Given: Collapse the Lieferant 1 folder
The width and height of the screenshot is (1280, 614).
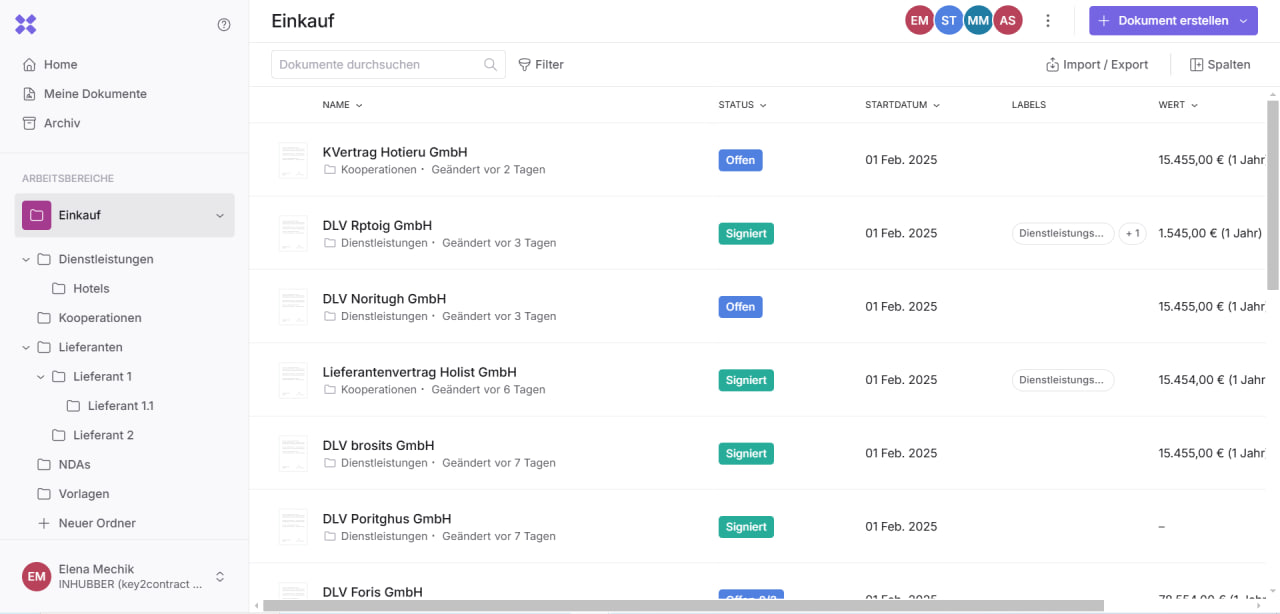Looking at the screenshot, I should [41, 377].
